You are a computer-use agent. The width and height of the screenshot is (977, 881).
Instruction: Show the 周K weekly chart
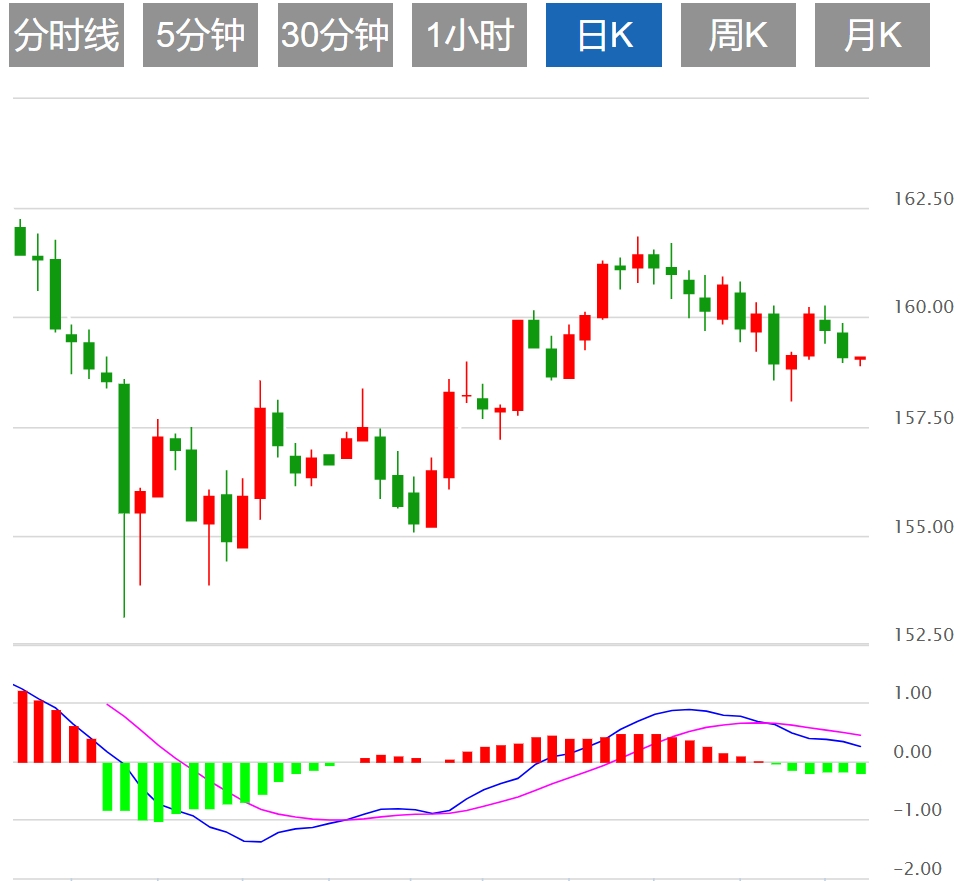[738, 36]
